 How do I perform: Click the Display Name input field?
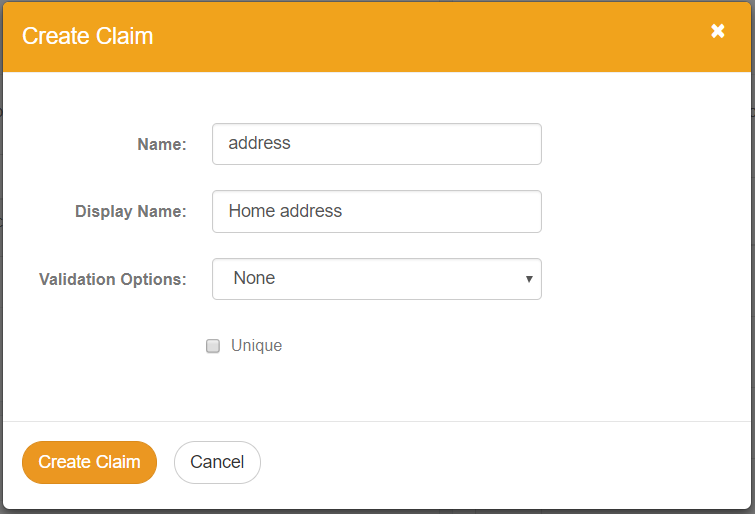[x=376, y=212]
